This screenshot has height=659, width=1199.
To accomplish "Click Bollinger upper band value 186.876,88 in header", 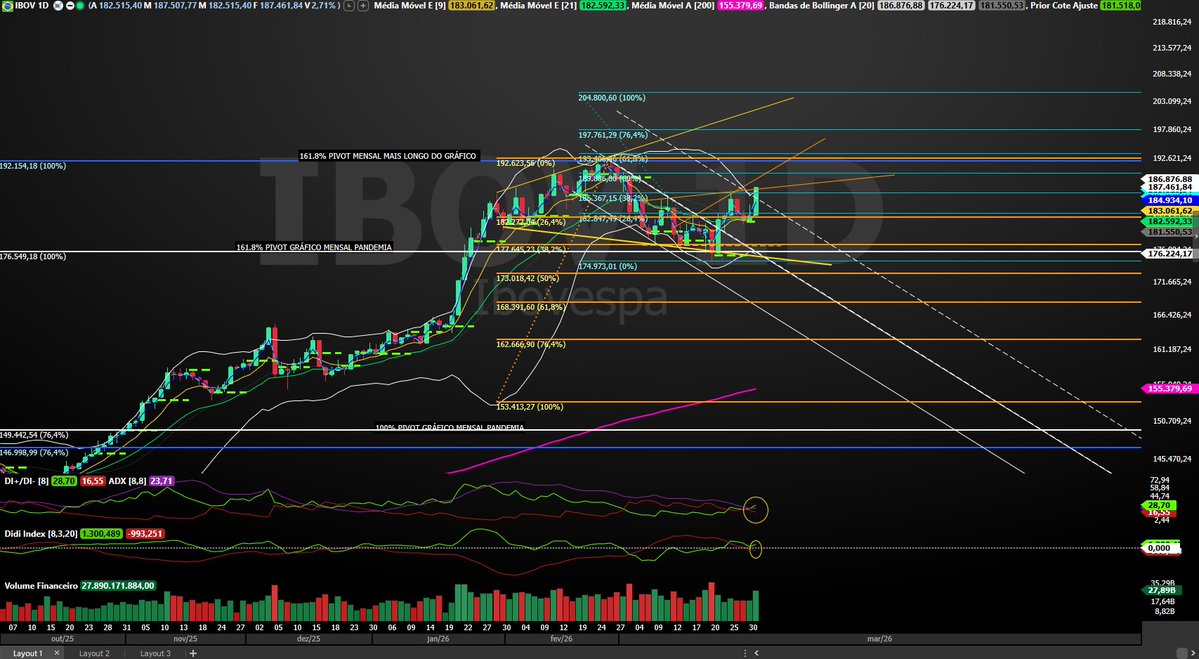I will pos(900,5).
